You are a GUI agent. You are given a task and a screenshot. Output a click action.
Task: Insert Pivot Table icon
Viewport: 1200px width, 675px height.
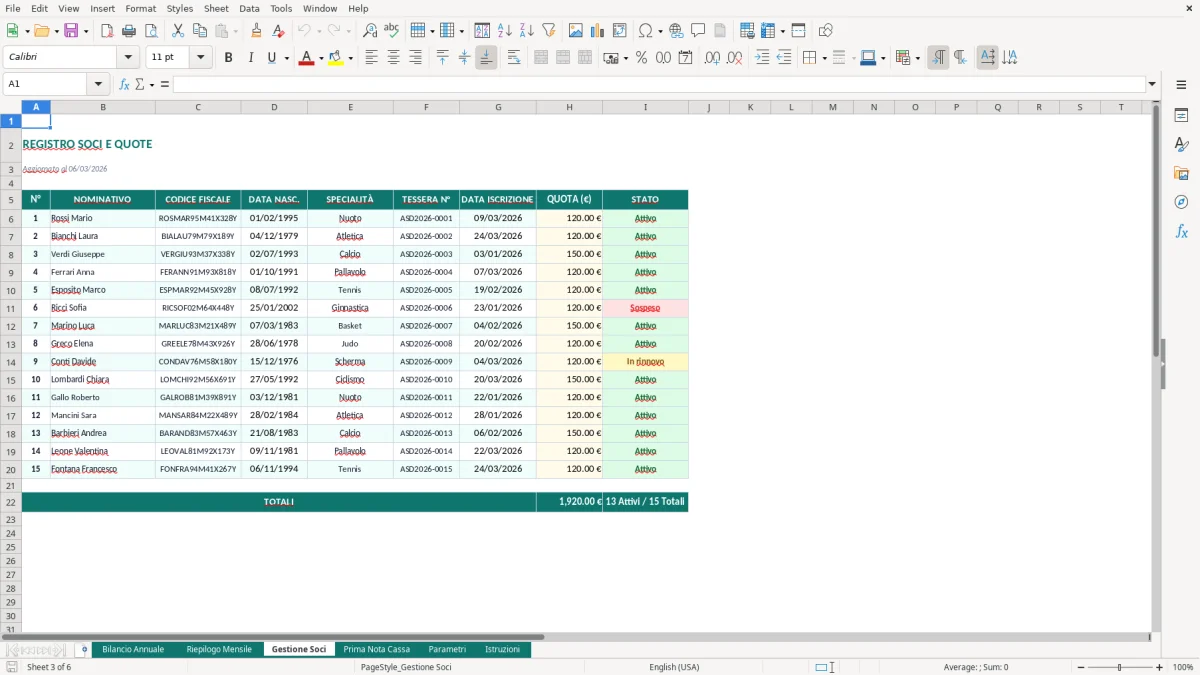[x=619, y=31]
